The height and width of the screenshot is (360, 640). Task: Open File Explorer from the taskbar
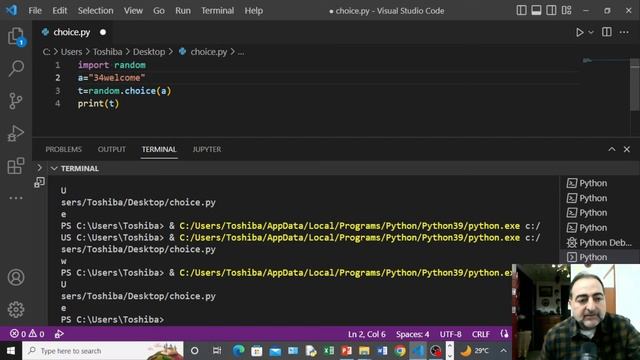click(364, 351)
